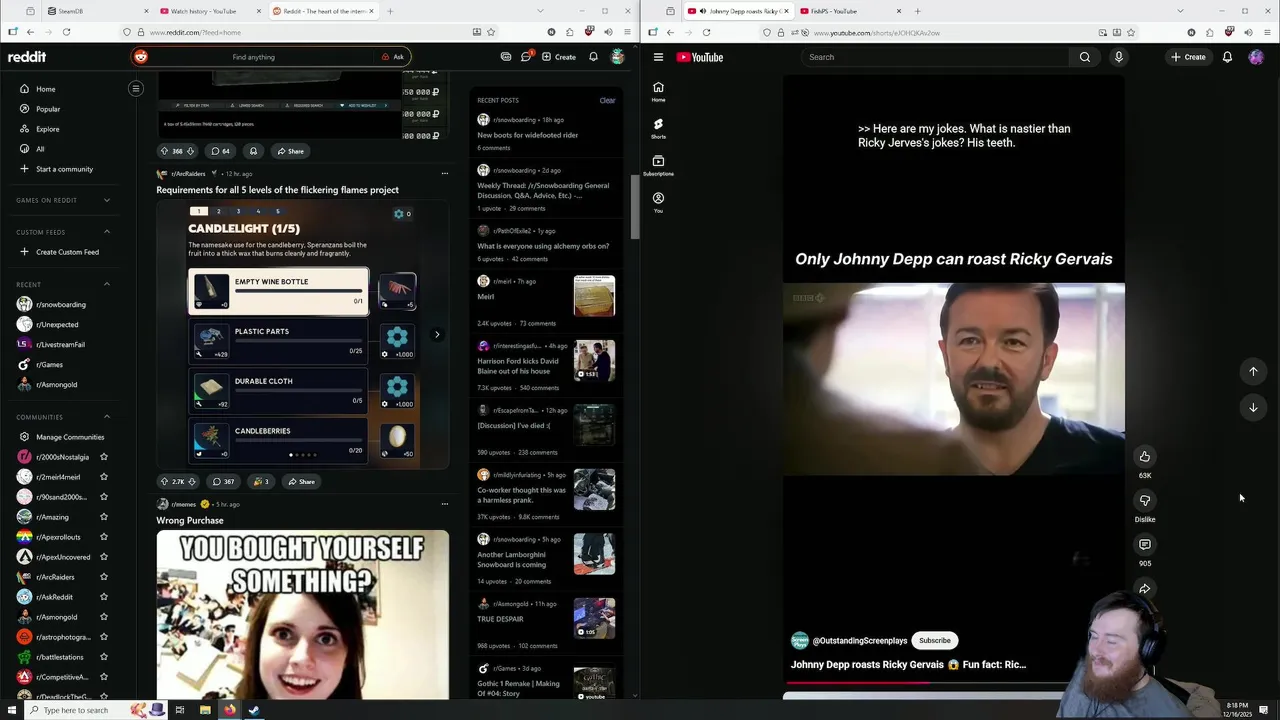Select page 3 in Candlelight level selector
Image resolution: width=1280 pixels, height=720 pixels.
tap(238, 211)
